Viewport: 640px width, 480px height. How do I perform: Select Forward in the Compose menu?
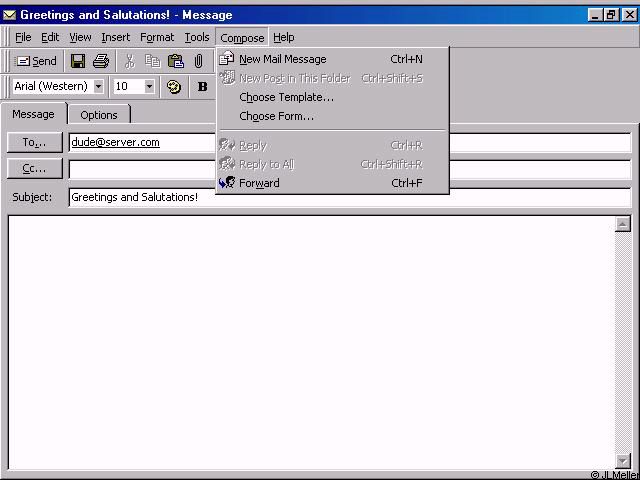[x=332, y=183]
